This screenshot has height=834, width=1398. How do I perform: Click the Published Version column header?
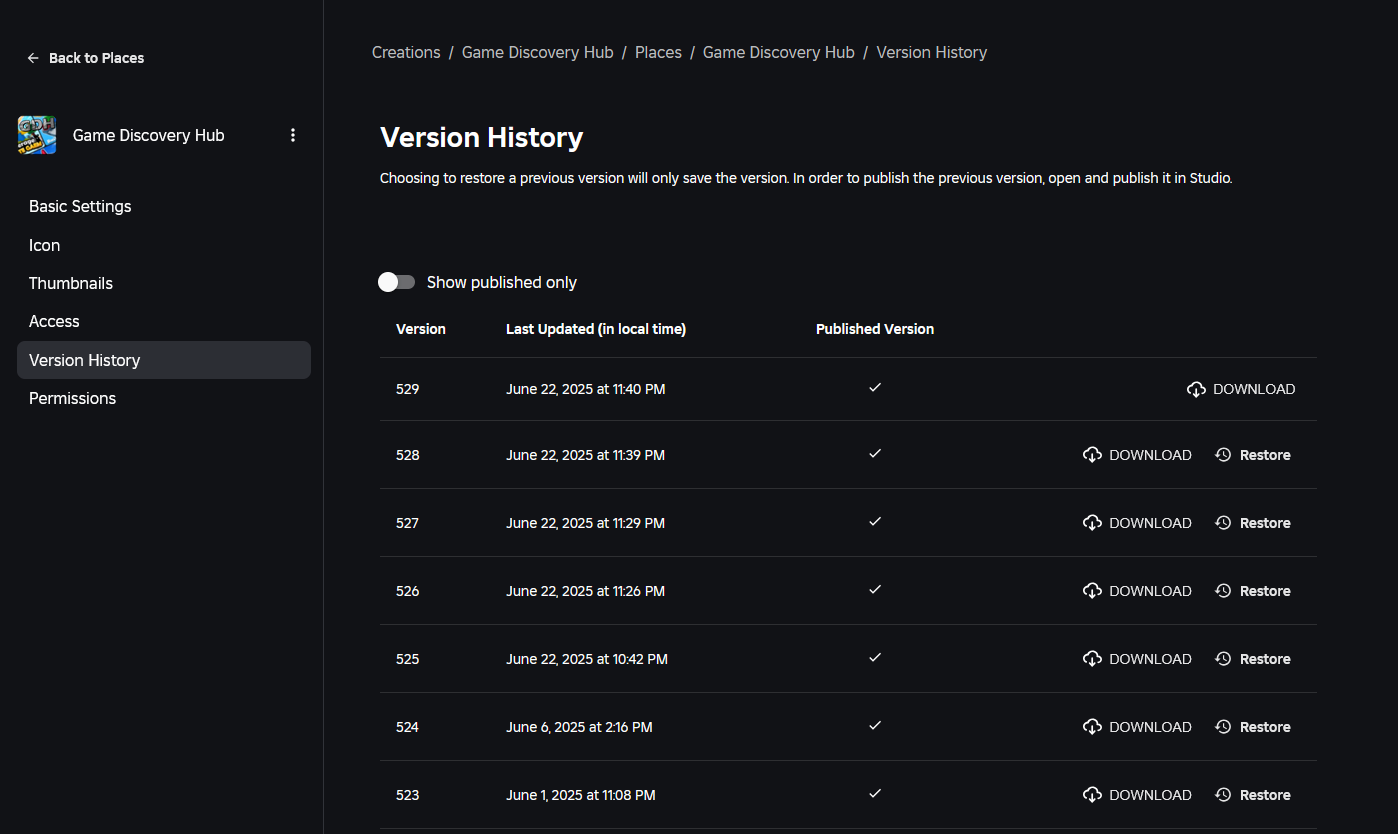[875, 329]
